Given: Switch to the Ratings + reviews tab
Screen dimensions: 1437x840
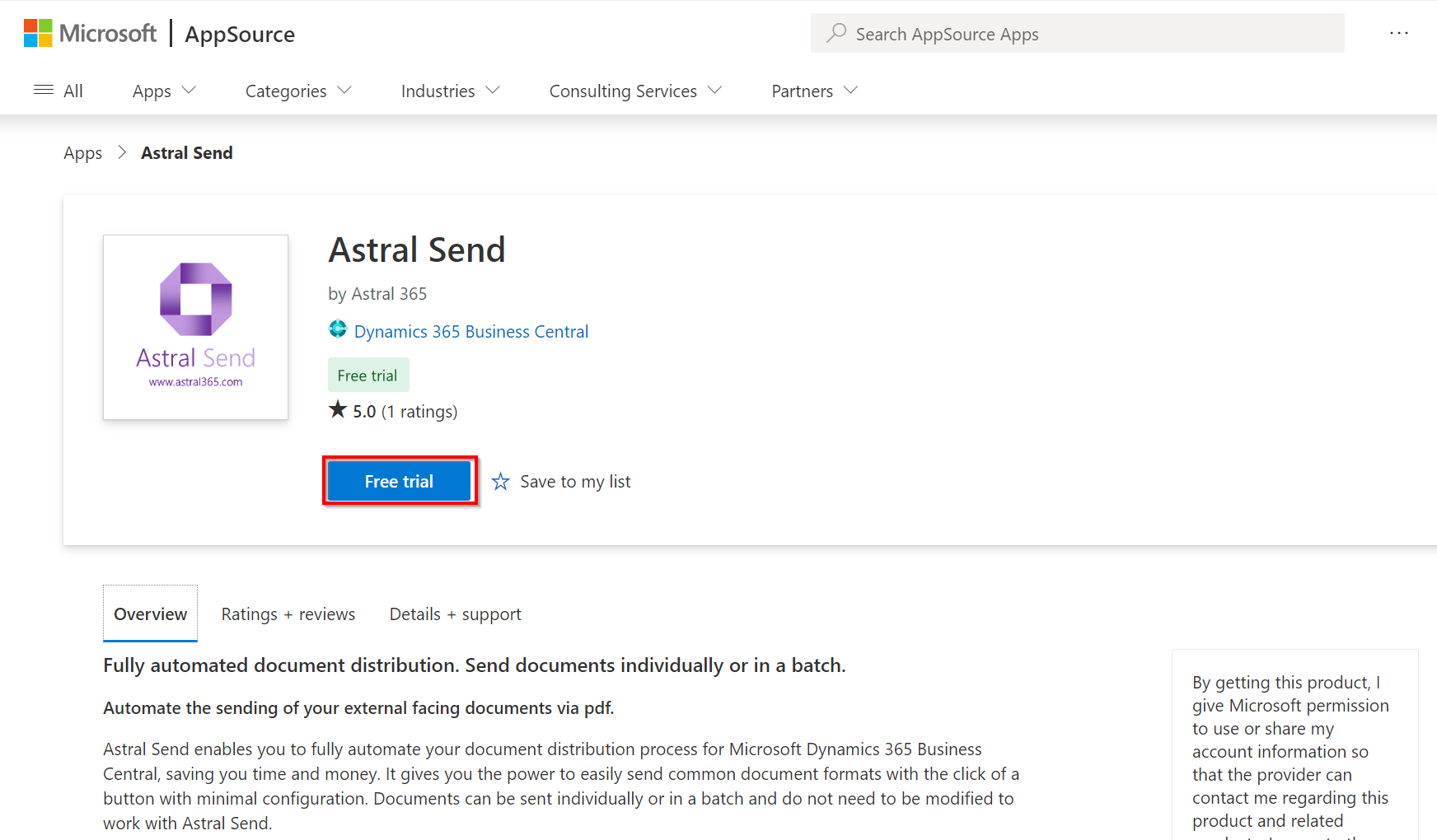Looking at the screenshot, I should point(288,614).
